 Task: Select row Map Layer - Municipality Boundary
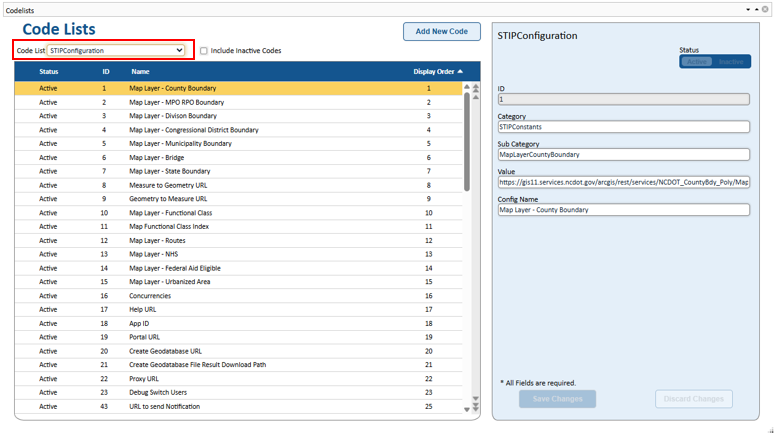pyautogui.click(x=238, y=144)
